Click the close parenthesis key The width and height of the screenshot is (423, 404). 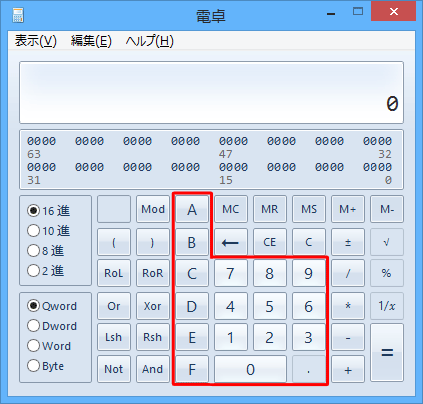point(153,242)
